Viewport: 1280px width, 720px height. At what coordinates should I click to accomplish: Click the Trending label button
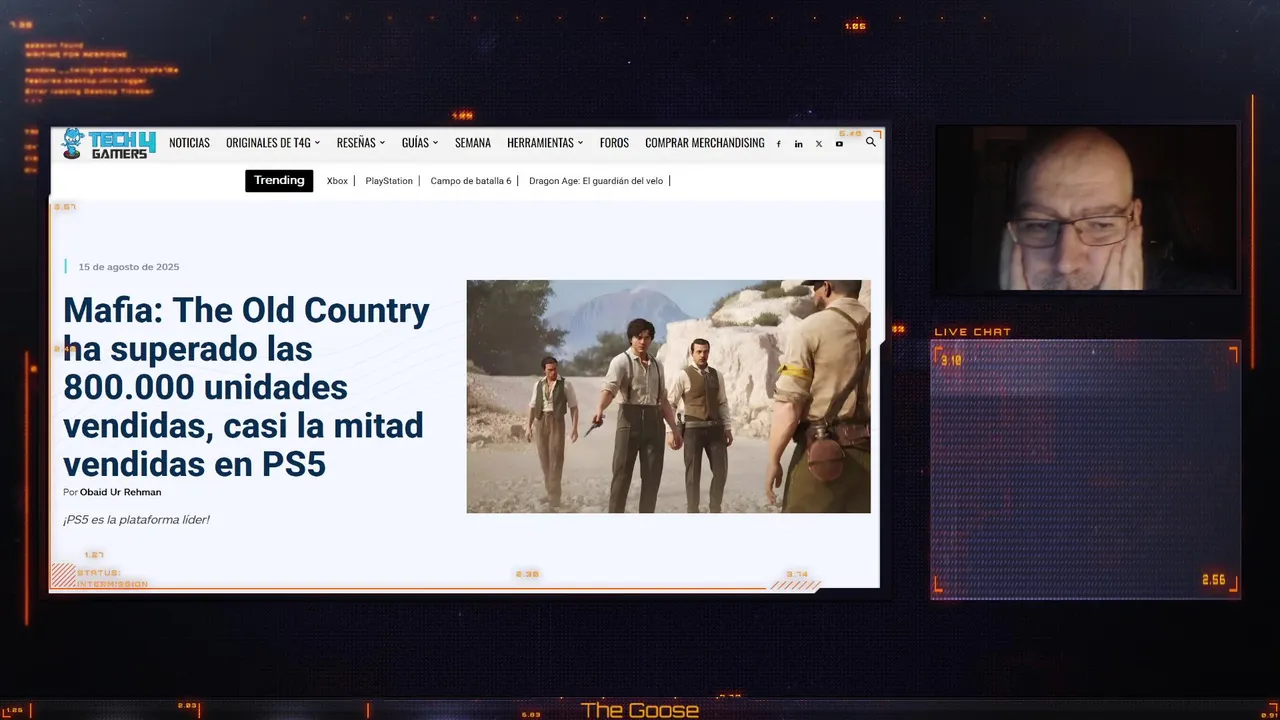coord(279,181)
